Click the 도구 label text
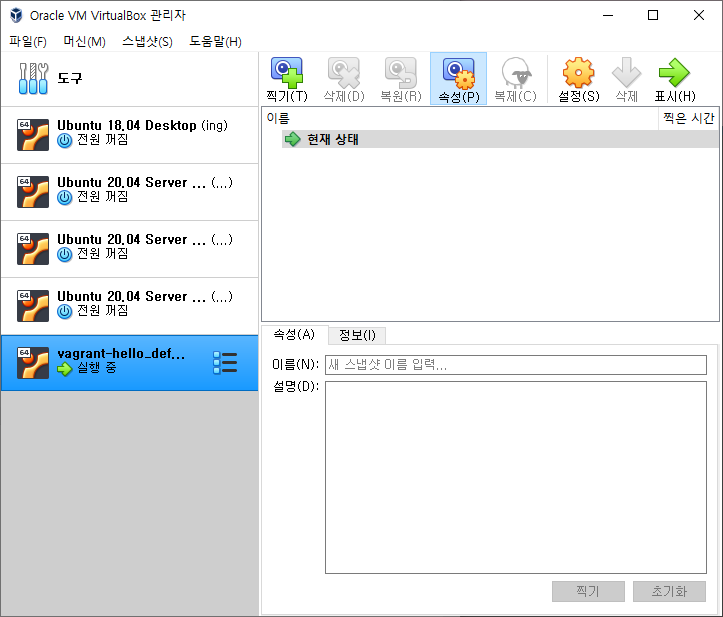This screenshot has width=723, height=617. pyautogui.click(x=70, y=78)
